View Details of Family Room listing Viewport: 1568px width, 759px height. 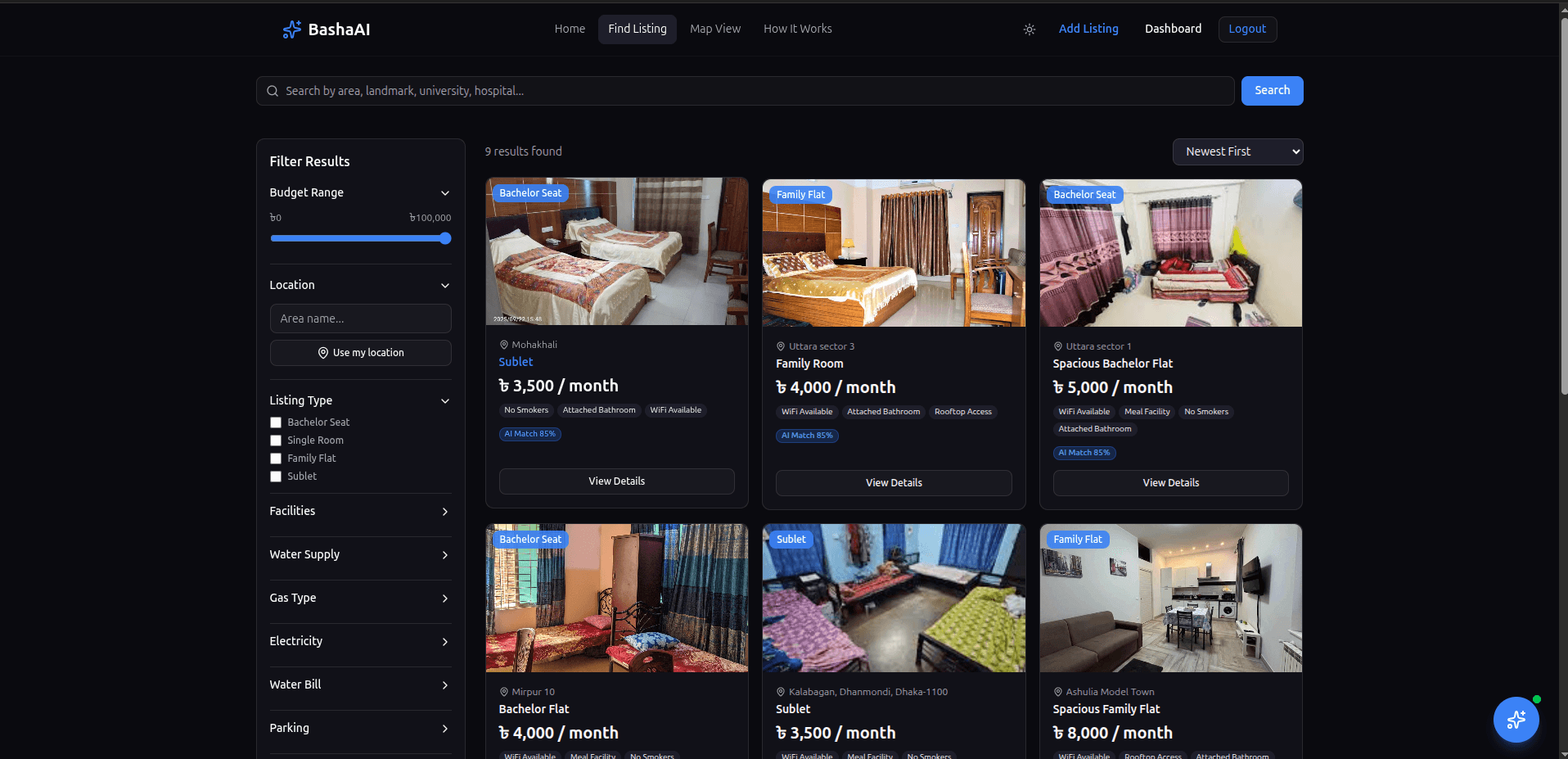click(894, 483)
